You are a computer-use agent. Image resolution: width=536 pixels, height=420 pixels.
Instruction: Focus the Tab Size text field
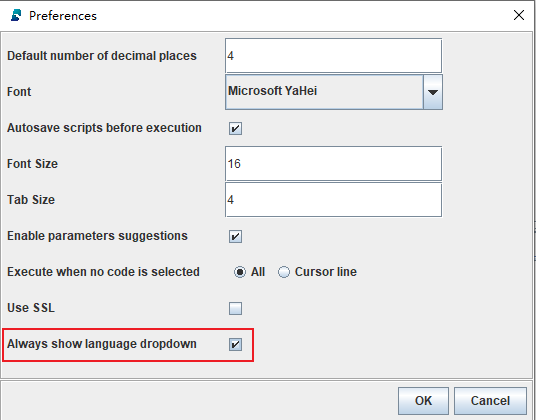[x=334, y=200]
